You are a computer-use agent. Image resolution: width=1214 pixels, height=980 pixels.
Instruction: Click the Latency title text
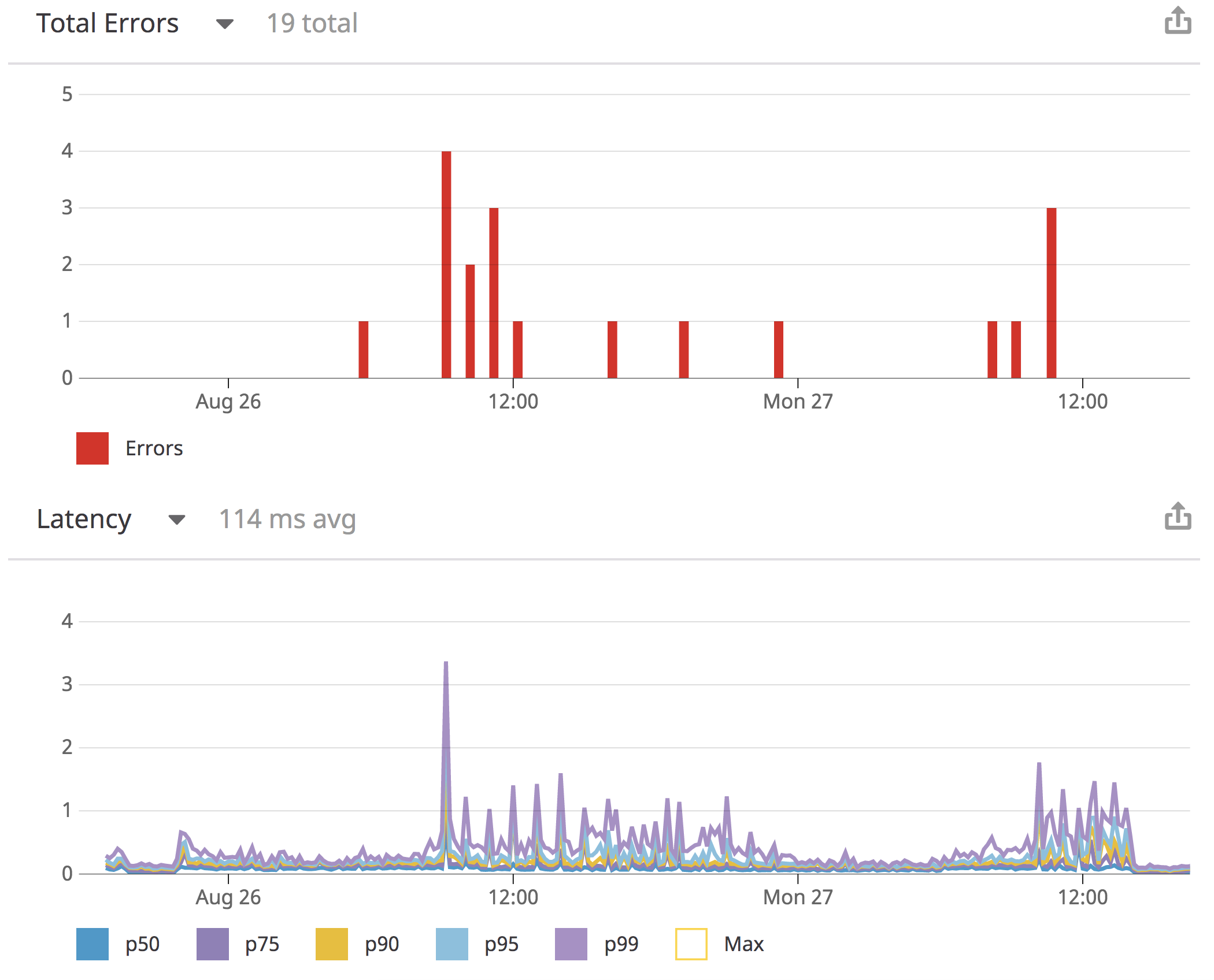pos(84,519)
